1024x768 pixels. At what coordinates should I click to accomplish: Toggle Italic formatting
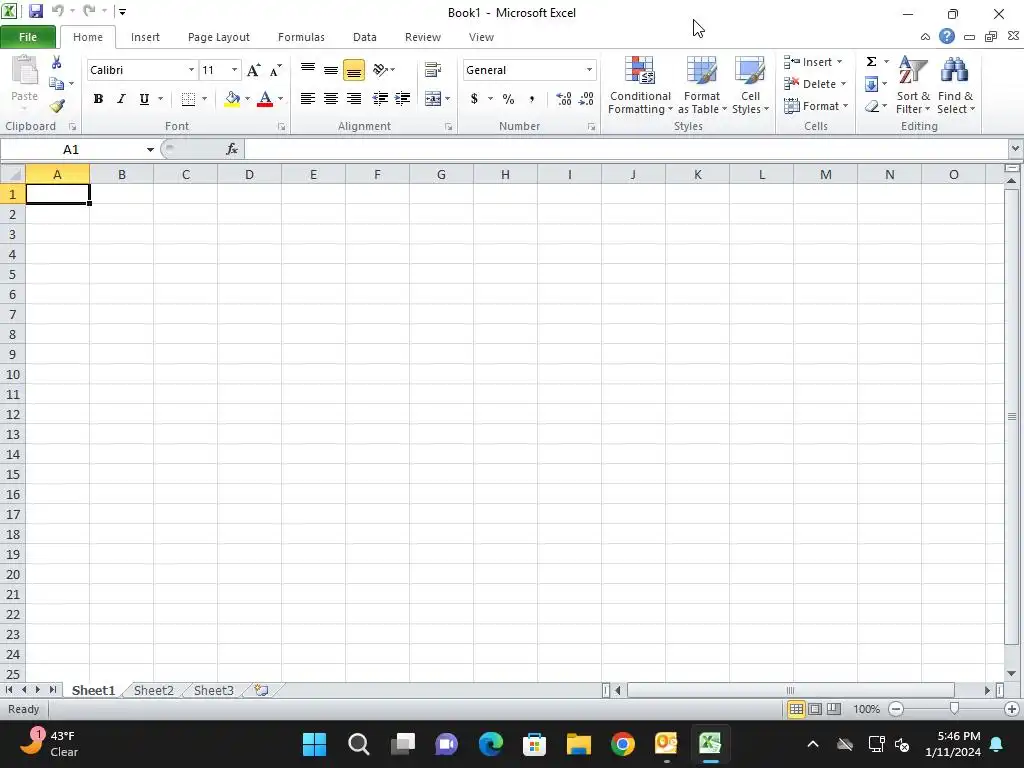pos(121,99)
